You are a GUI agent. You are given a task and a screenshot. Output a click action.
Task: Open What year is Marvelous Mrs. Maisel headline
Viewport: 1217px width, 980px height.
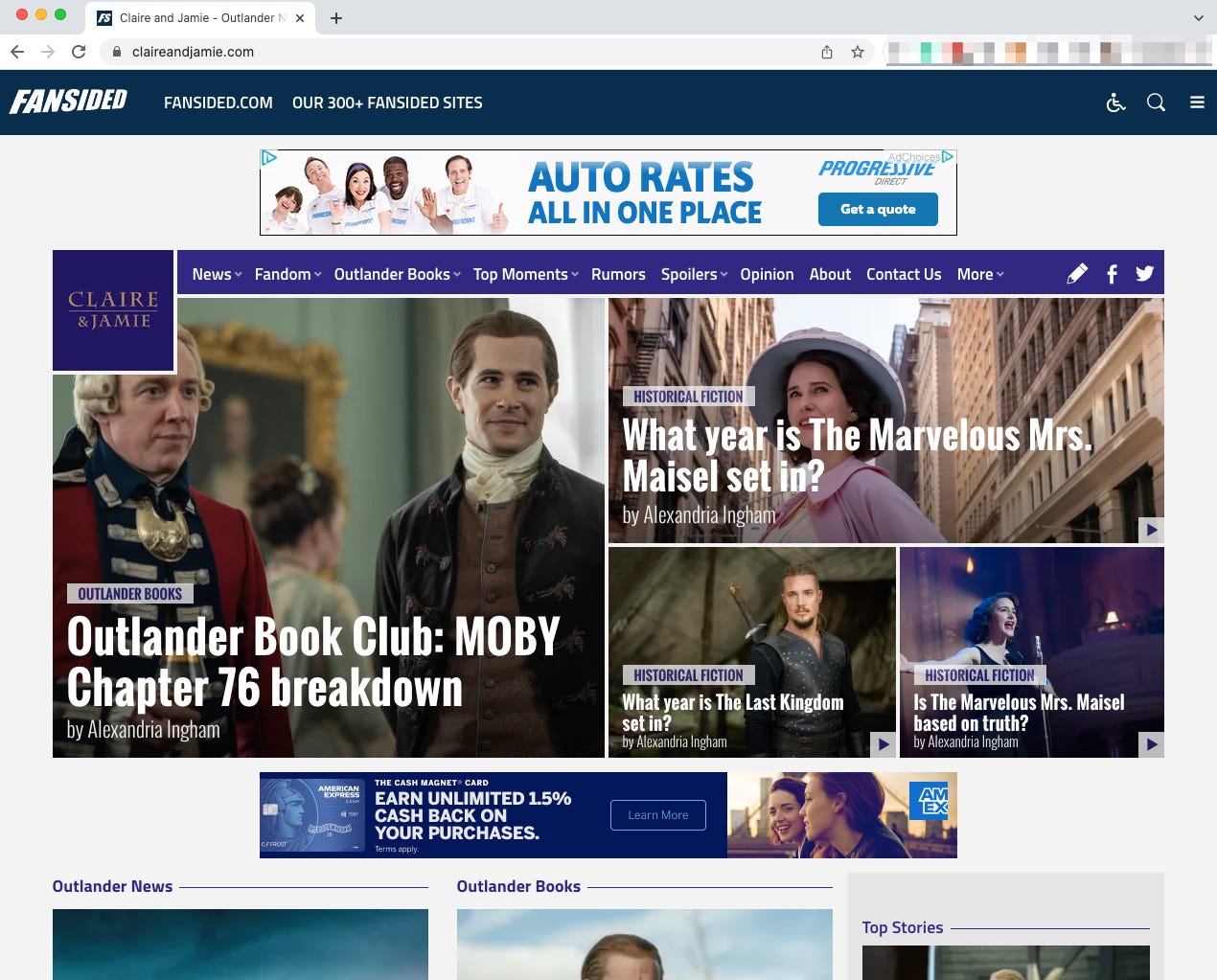point(857,455)
